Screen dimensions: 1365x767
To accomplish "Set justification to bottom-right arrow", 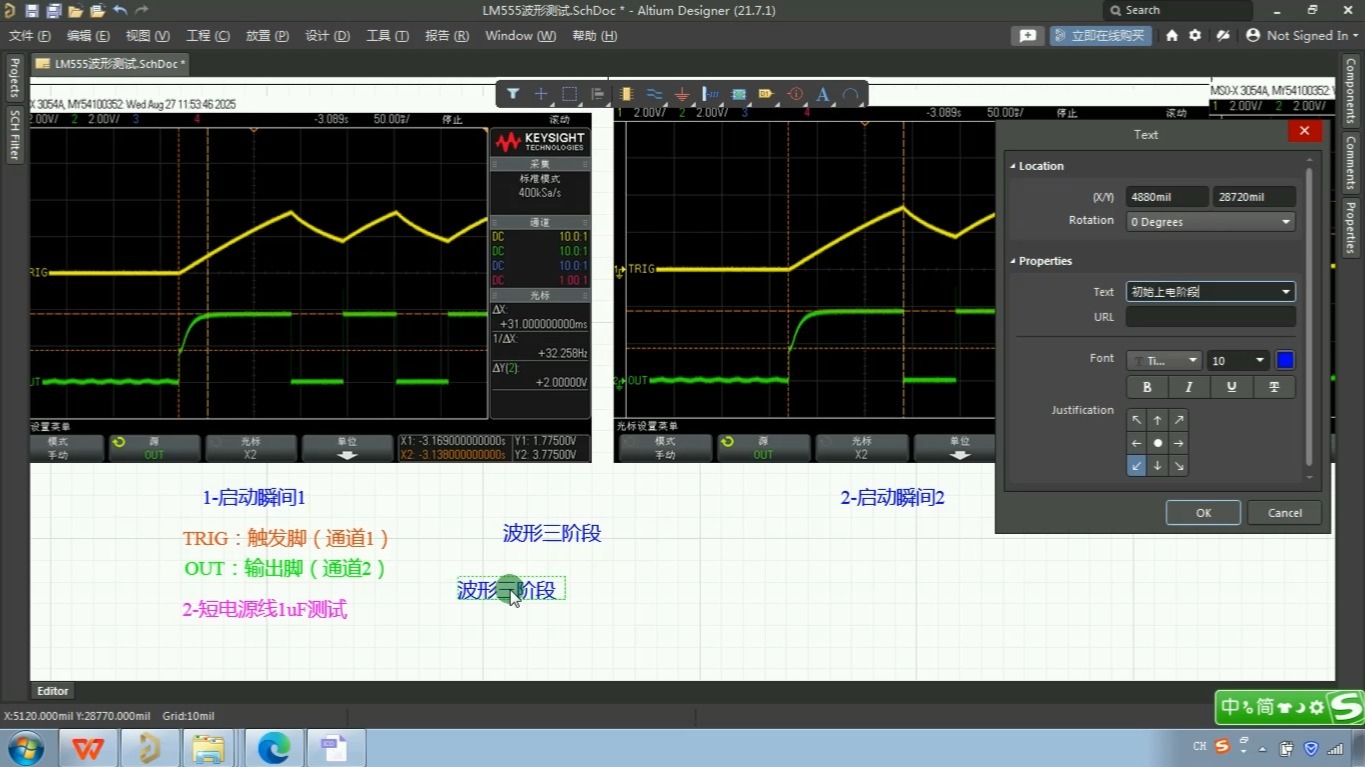I will click(x=1179, y=465).
